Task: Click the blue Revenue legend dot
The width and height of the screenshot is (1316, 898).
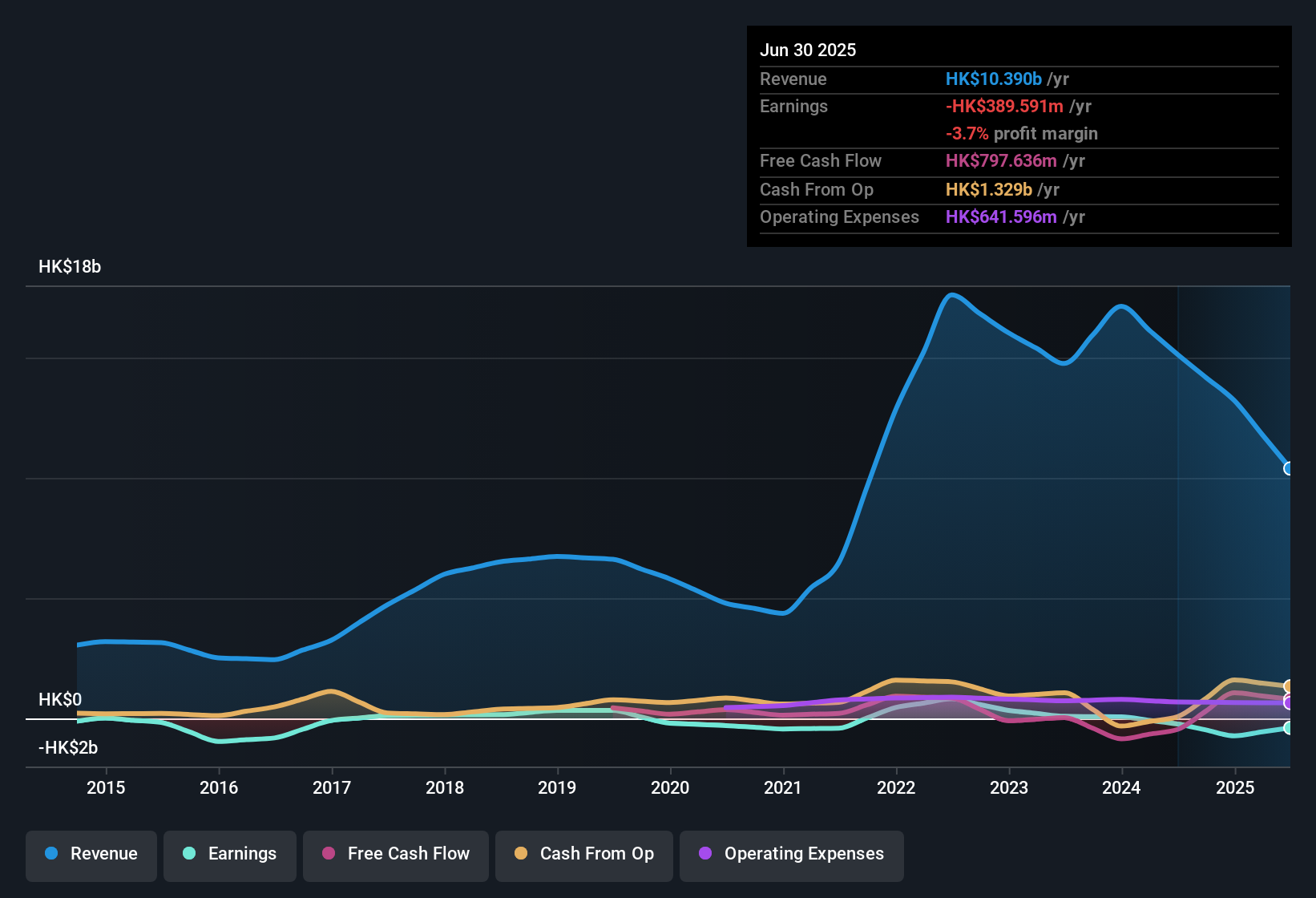Action: pos(51,854)
